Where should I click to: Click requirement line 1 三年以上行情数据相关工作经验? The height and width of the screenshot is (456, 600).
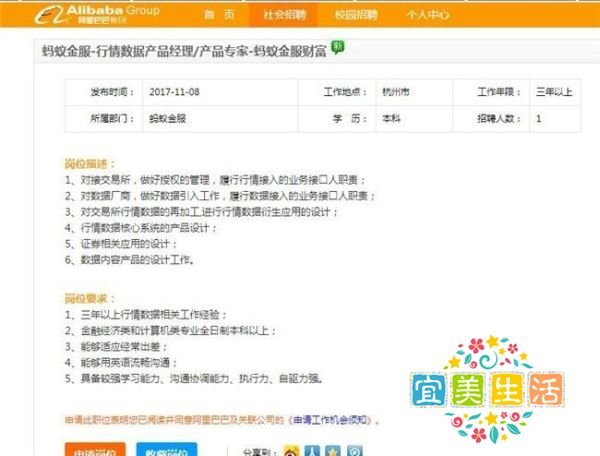tap(146, 314)
